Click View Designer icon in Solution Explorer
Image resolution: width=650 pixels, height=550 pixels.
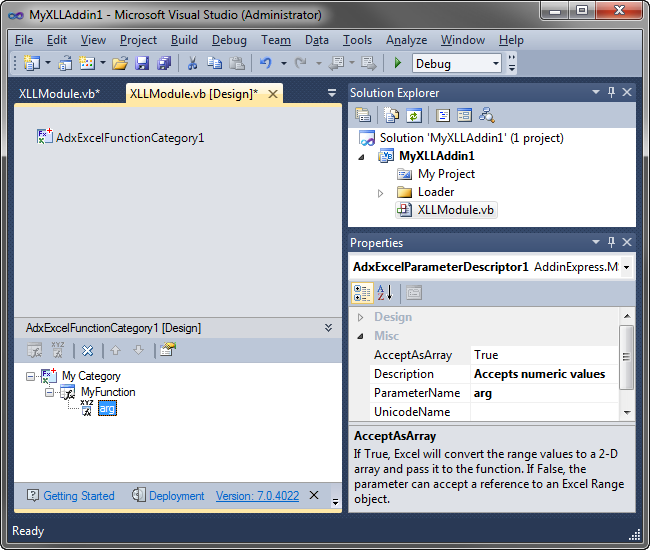464,115
